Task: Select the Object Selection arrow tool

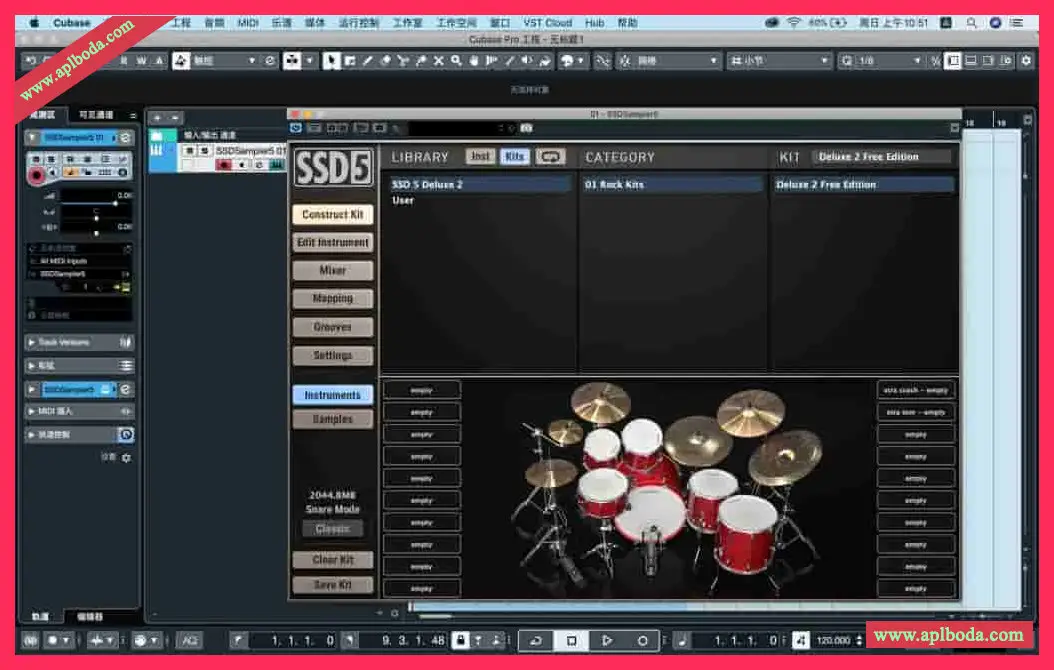Action: [330, 61]
